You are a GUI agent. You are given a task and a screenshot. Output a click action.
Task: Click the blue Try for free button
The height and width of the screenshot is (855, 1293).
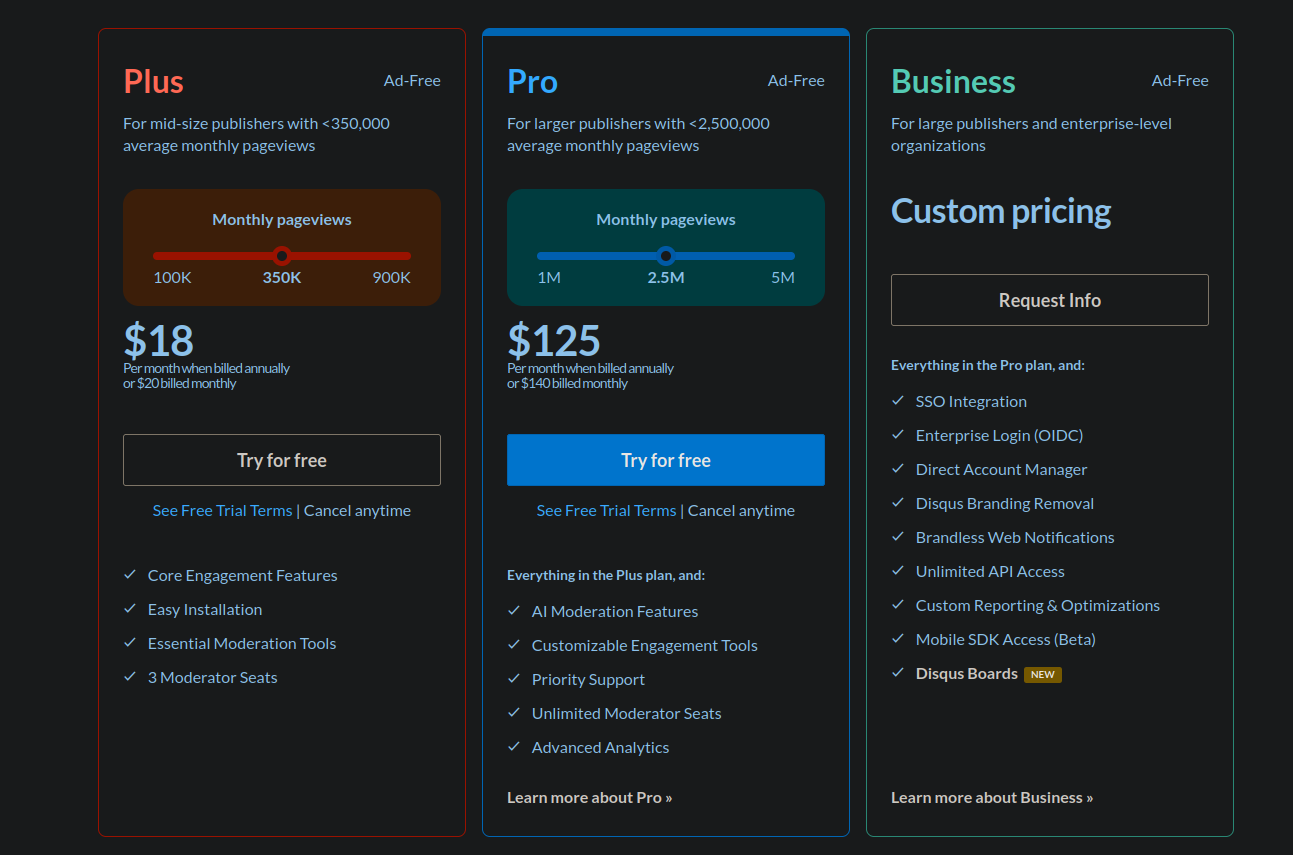coord(666,460)
